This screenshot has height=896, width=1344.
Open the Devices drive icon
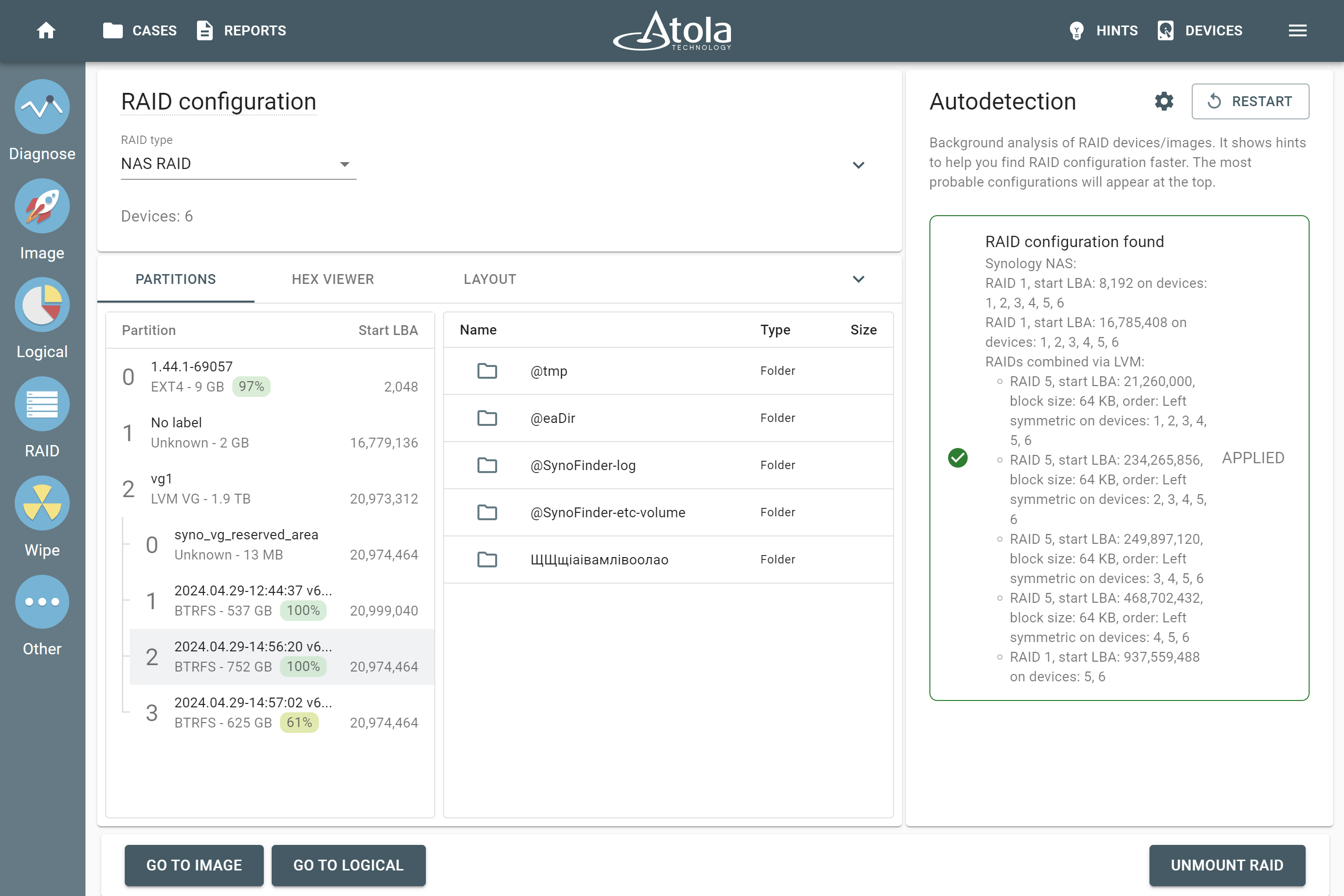point(1166,30)
